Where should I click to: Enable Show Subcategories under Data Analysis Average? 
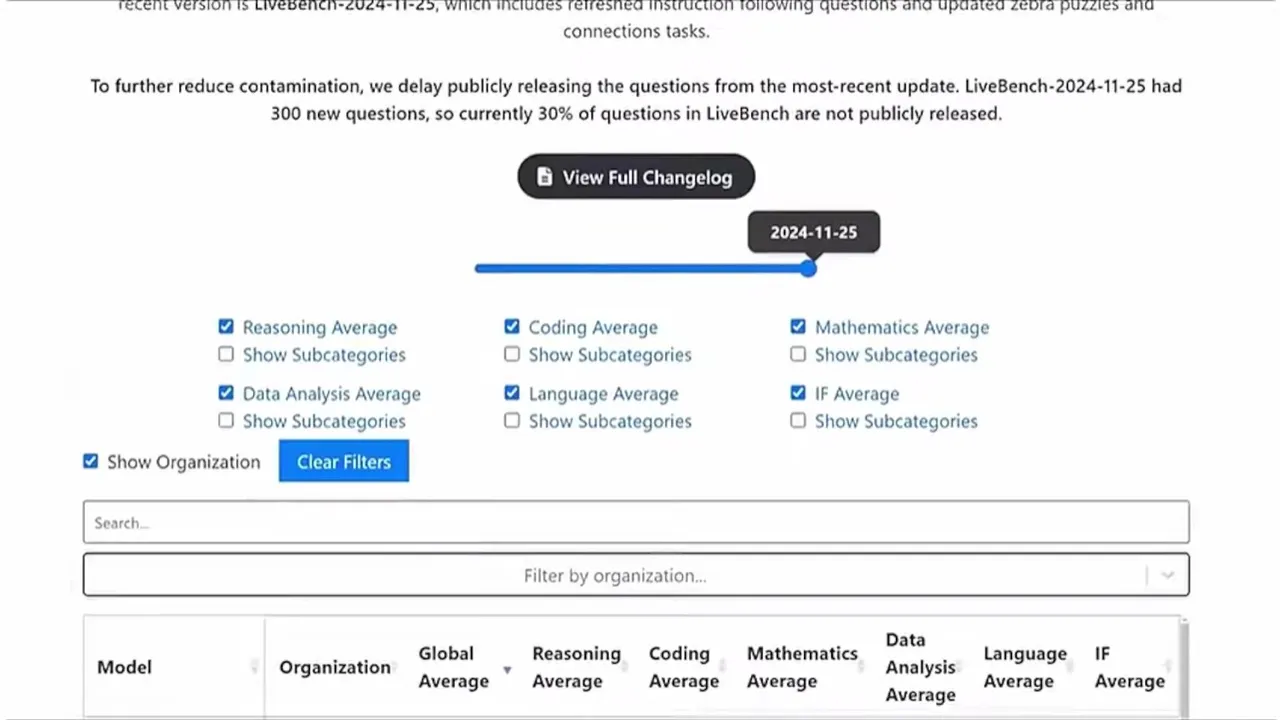point(226,421)
